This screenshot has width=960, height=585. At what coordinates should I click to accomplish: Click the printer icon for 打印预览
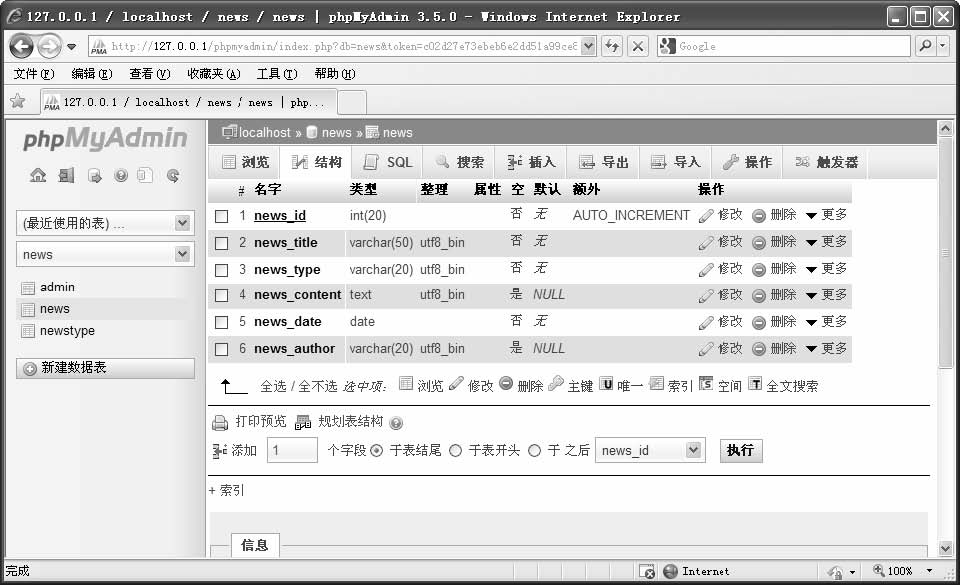220,422
